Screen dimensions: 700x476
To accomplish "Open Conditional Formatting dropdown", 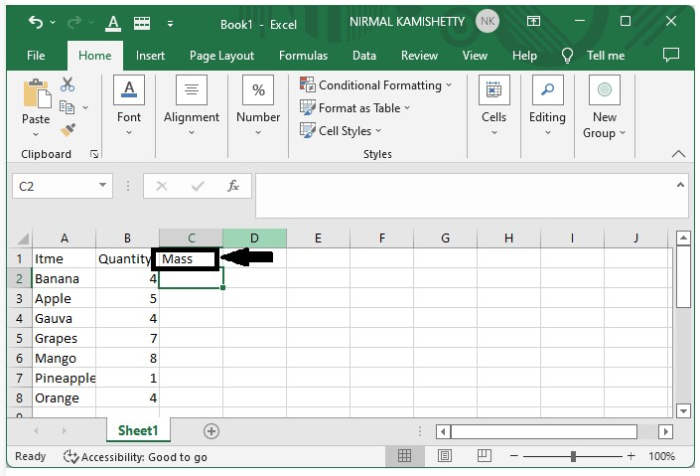I will coord(376,85).
